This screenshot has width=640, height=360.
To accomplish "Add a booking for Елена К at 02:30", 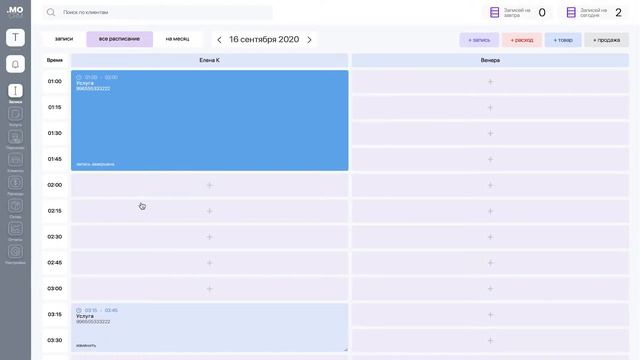I will (x=209, y=237).
